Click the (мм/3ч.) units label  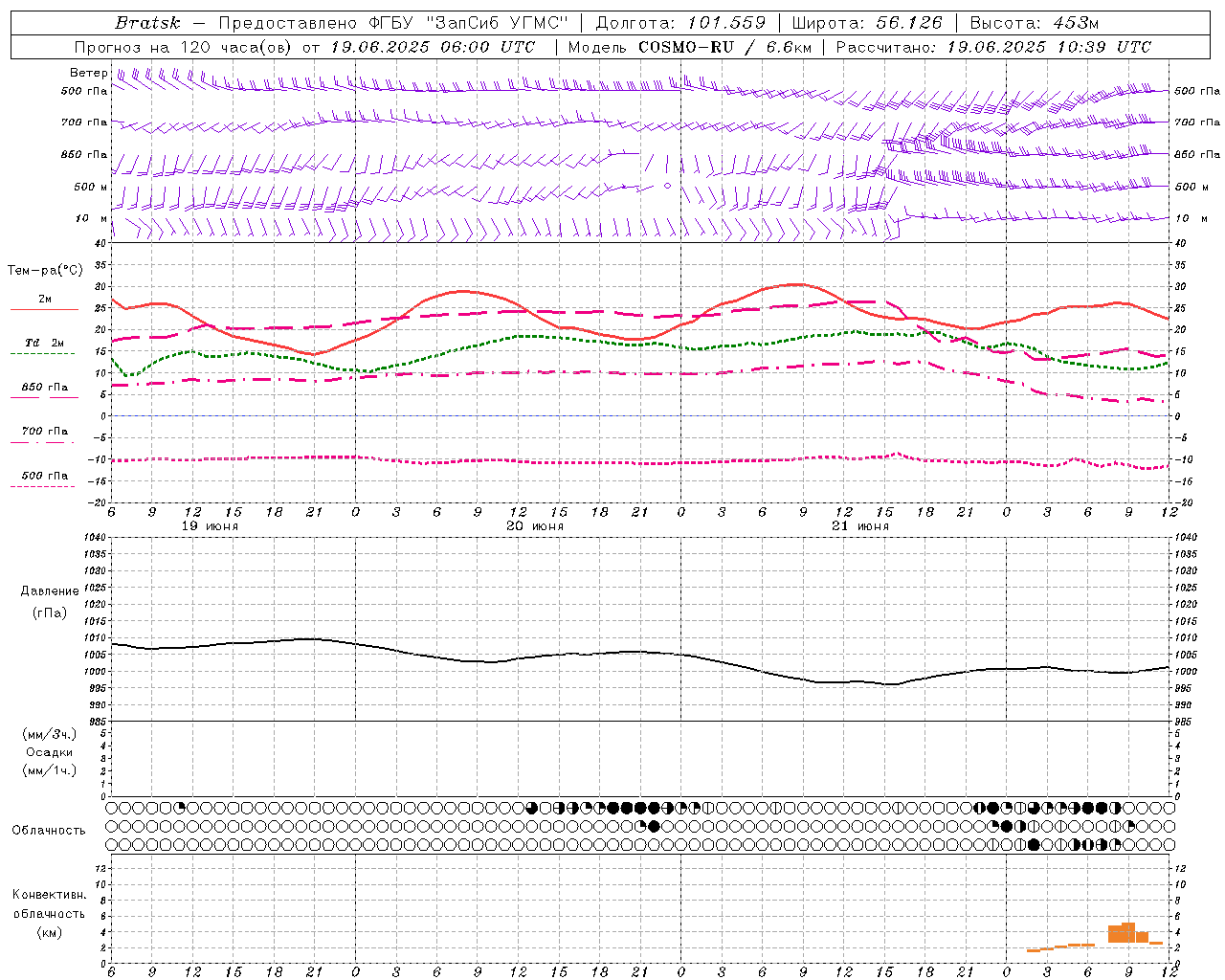point(50,734)
